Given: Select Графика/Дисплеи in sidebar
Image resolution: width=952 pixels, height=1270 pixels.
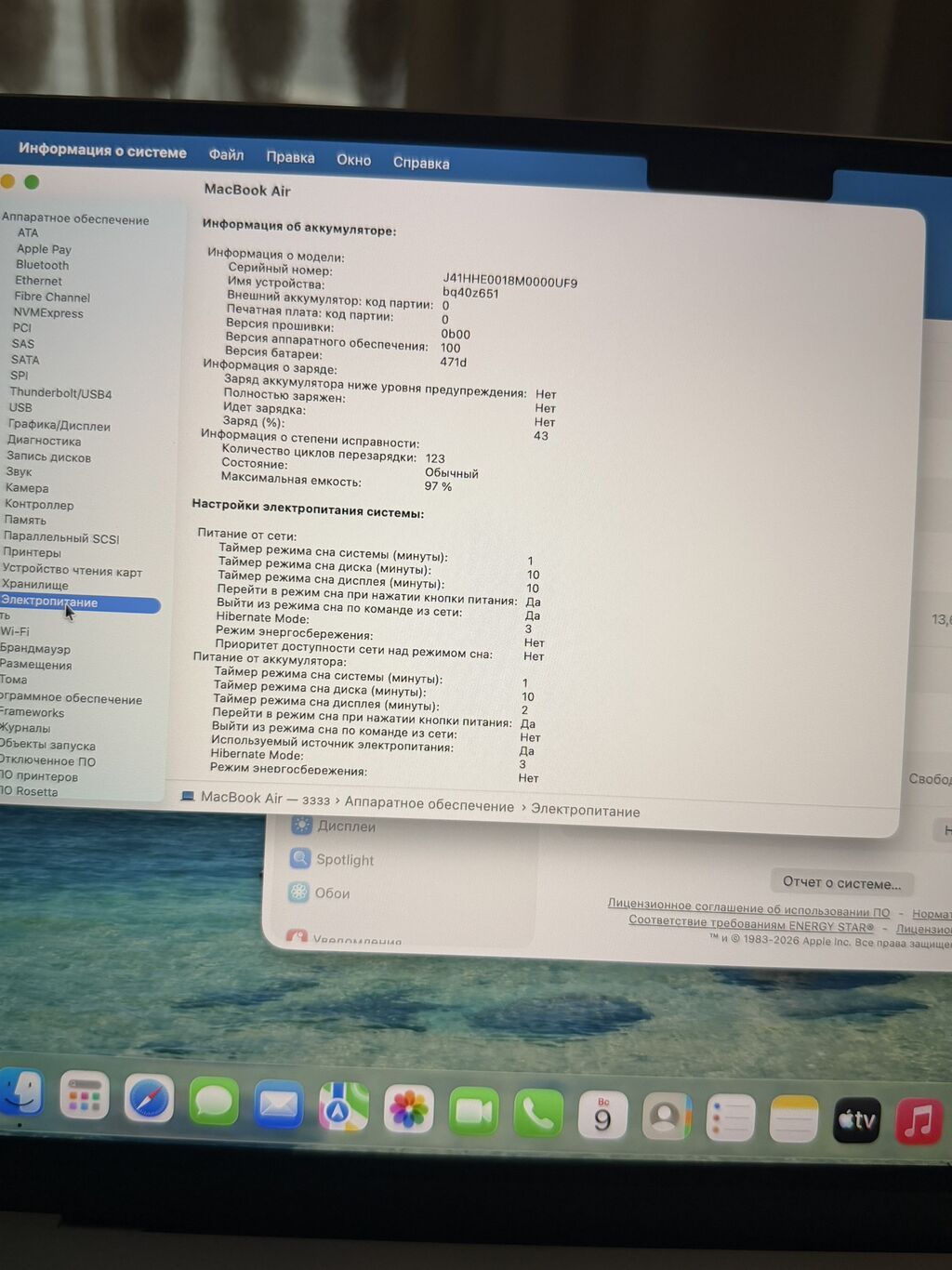Looking at the screenshot, I should pyautogui.click(x=59, y=425).
